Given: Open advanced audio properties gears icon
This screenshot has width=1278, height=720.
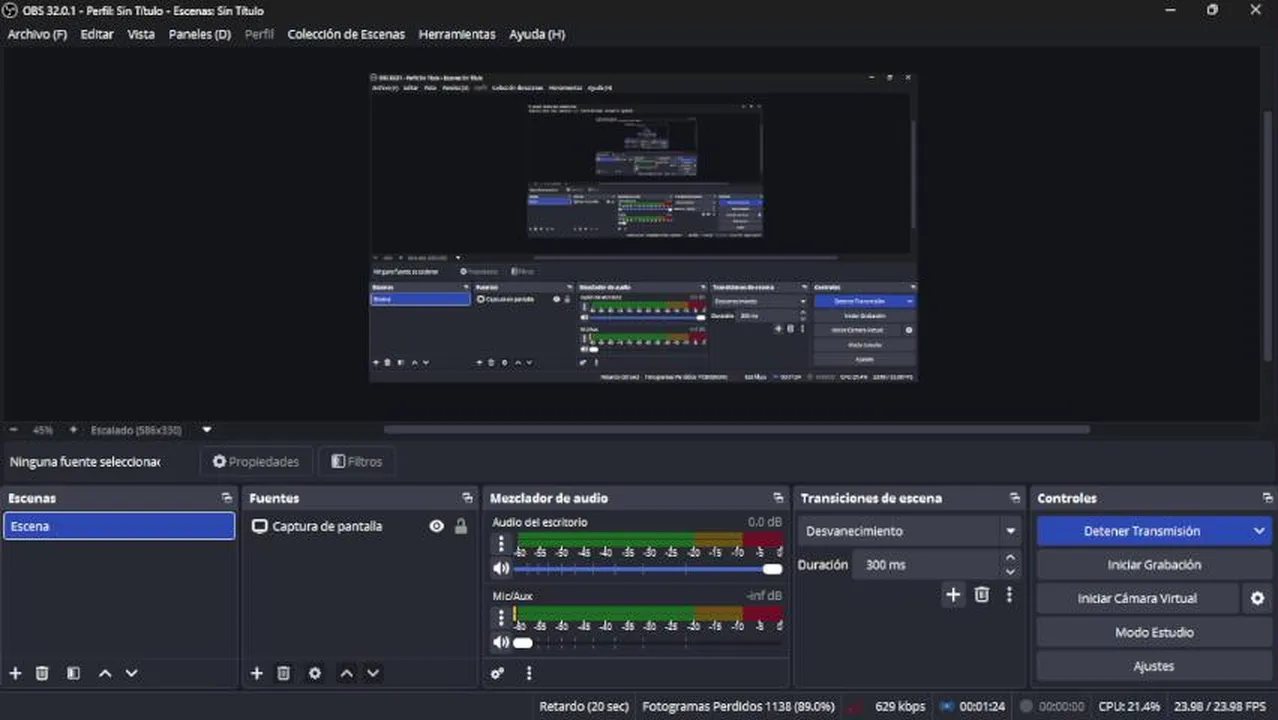Looking at the screenshot, I should pyautogui.click(x=498, y=673).
